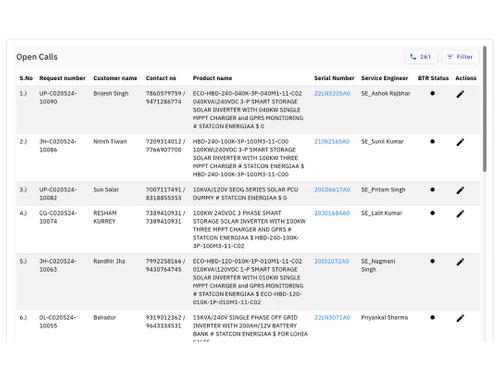Click the vertical scrollbar of Open Calls

[485, 109]
